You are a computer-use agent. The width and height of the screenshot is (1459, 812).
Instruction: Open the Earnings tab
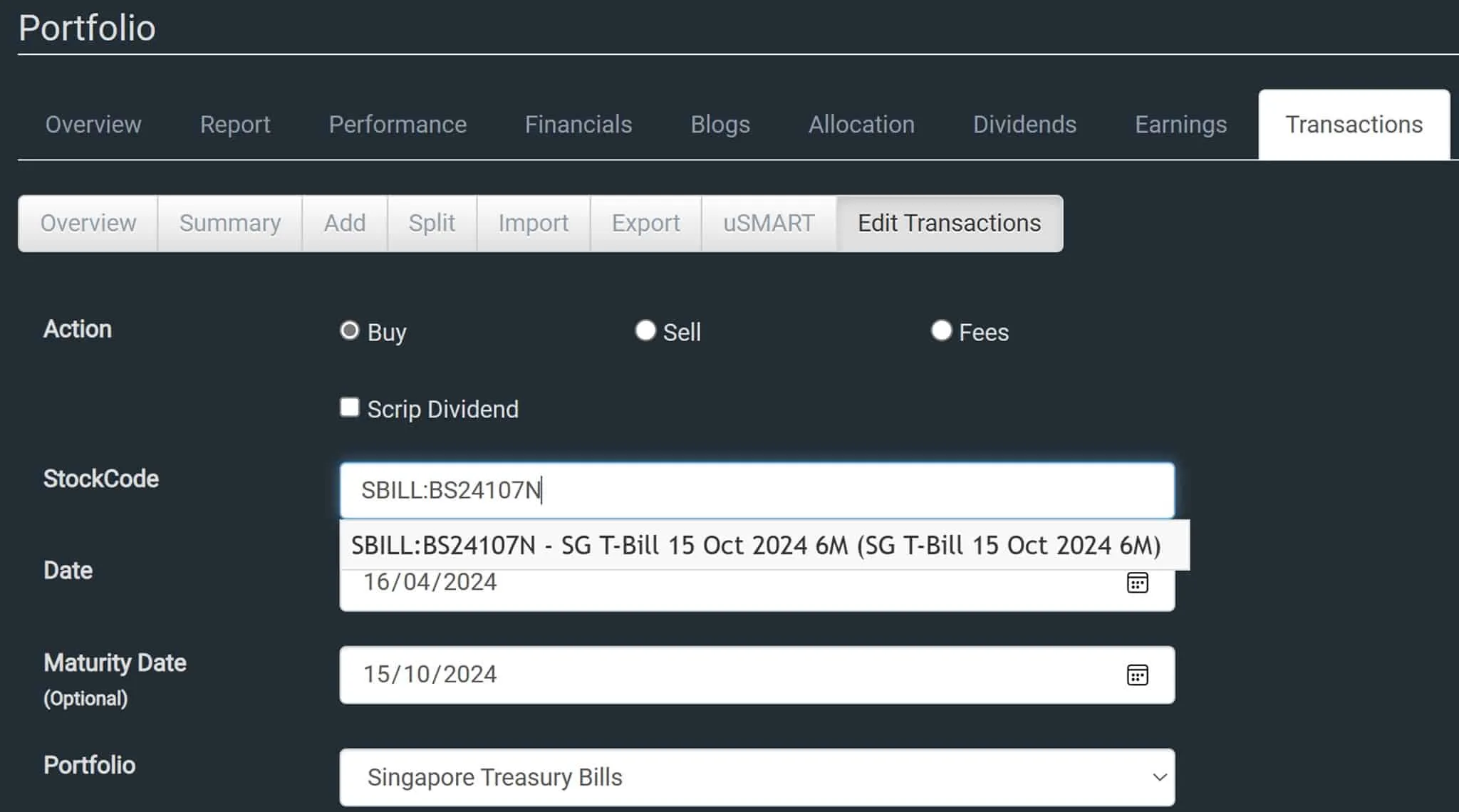(1180, 125)
